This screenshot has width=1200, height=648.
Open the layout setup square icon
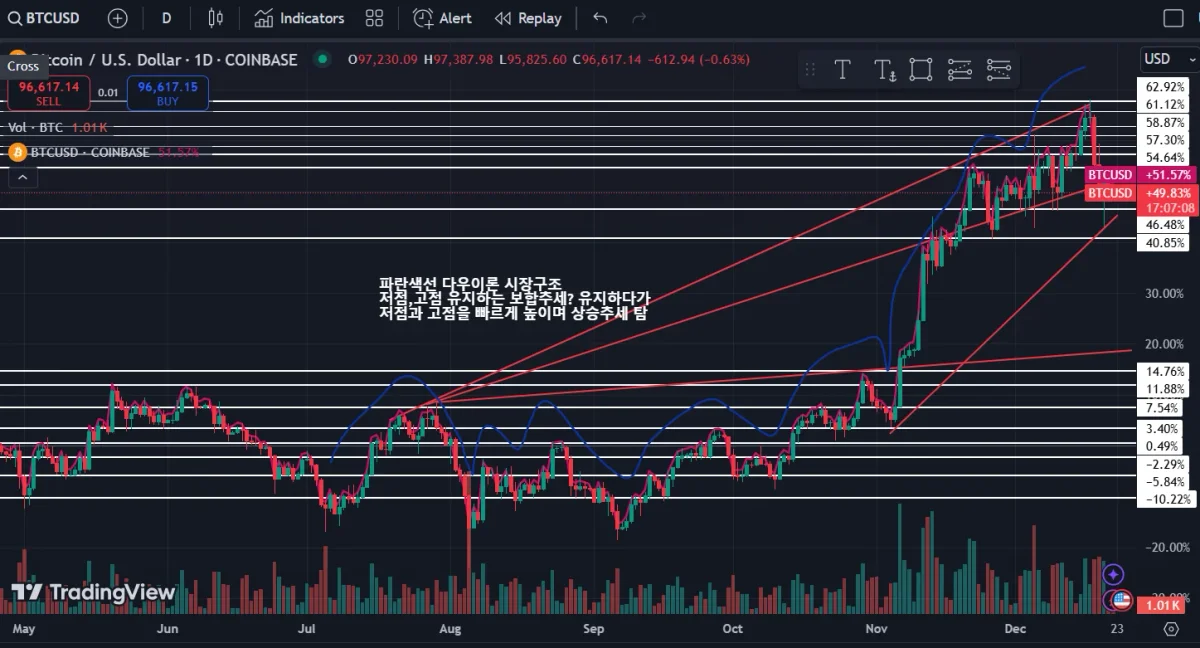[x=1174, y=18]
